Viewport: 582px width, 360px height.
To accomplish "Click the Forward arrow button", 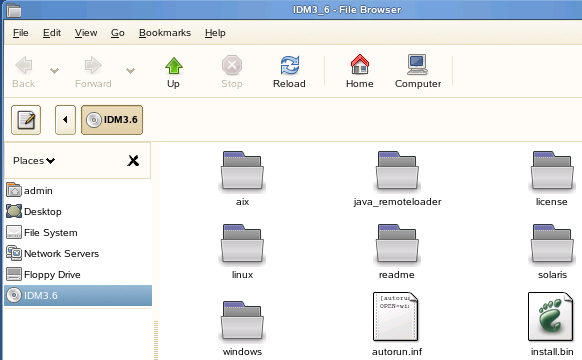I will point(93,72).
